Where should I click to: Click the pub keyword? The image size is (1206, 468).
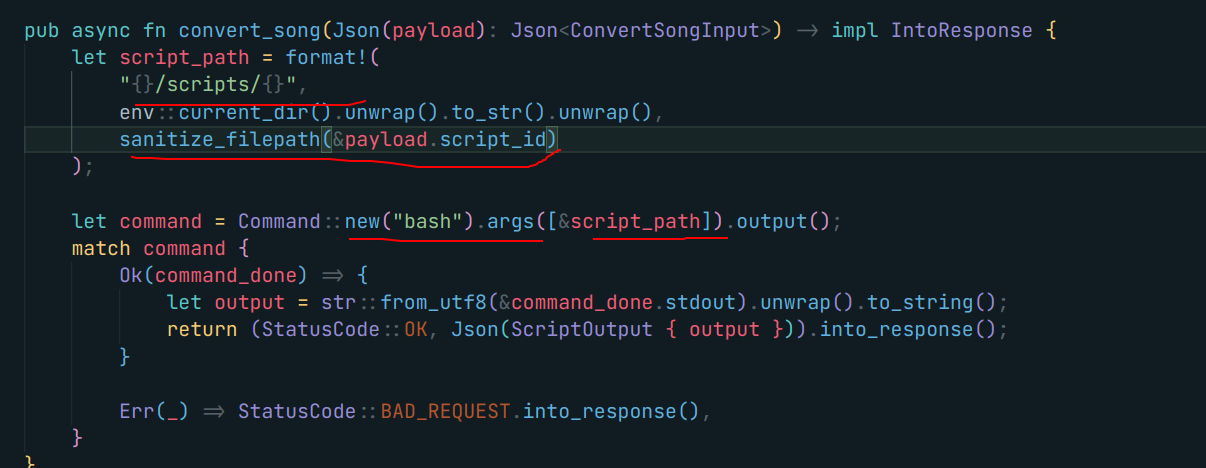pyautogui.click(x=41, y=30)
